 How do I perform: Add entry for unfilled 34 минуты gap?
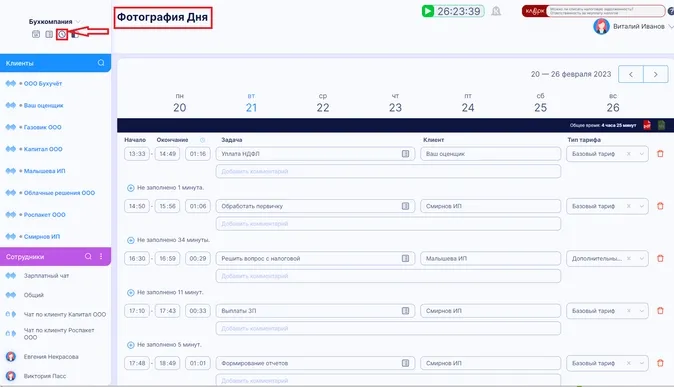point(131,240)
